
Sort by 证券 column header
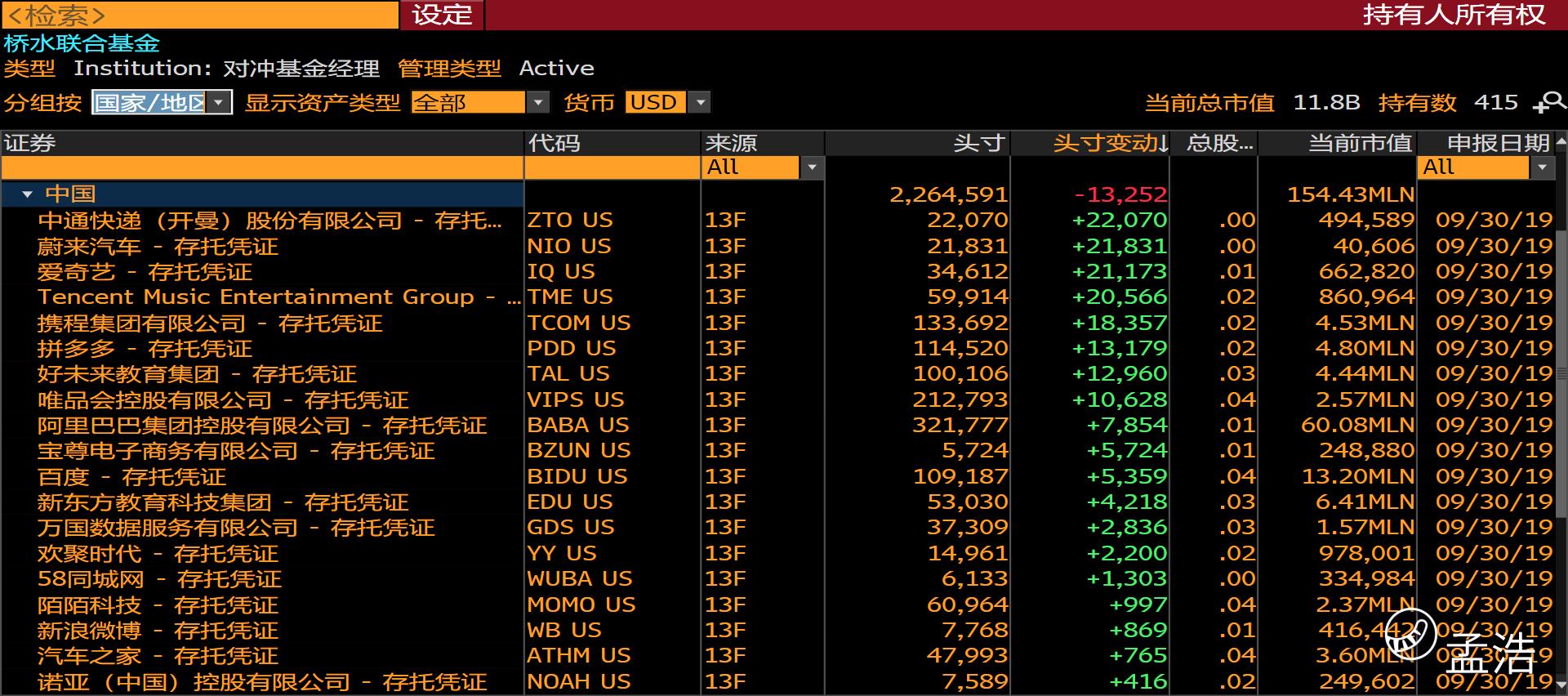pyautogui.click(x=261, y=143)
